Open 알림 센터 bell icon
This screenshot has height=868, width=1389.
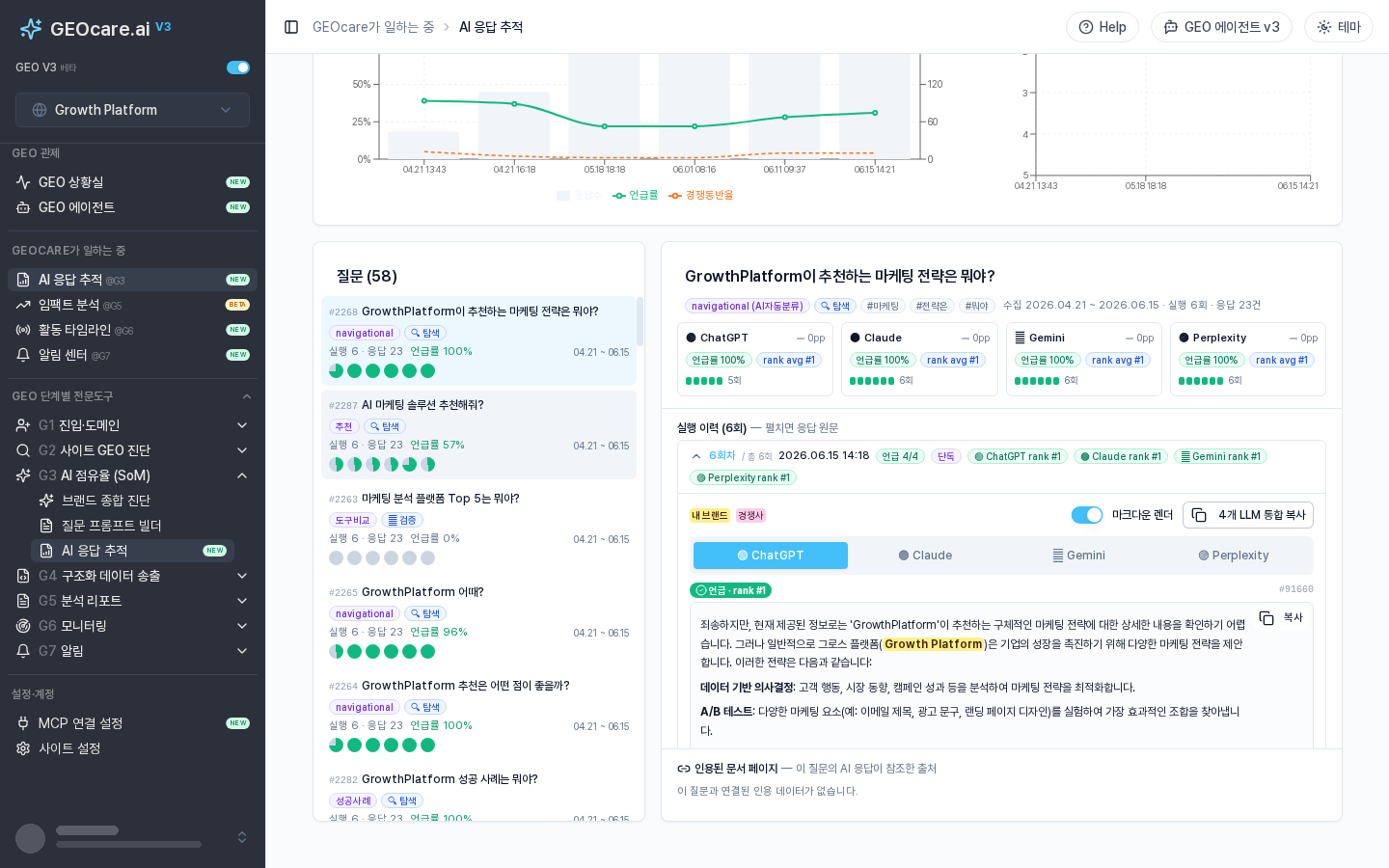23,355
